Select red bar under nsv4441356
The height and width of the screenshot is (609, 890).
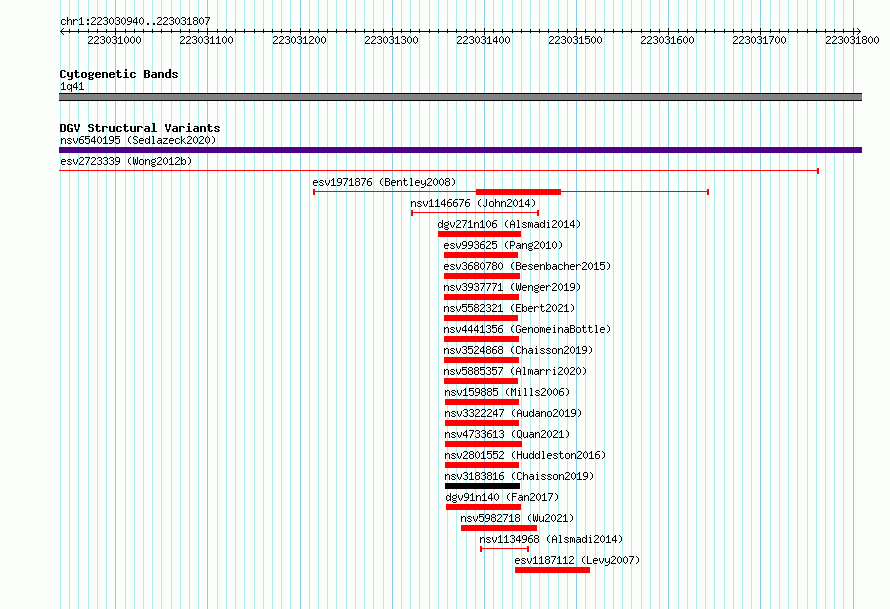coord(481,339)
